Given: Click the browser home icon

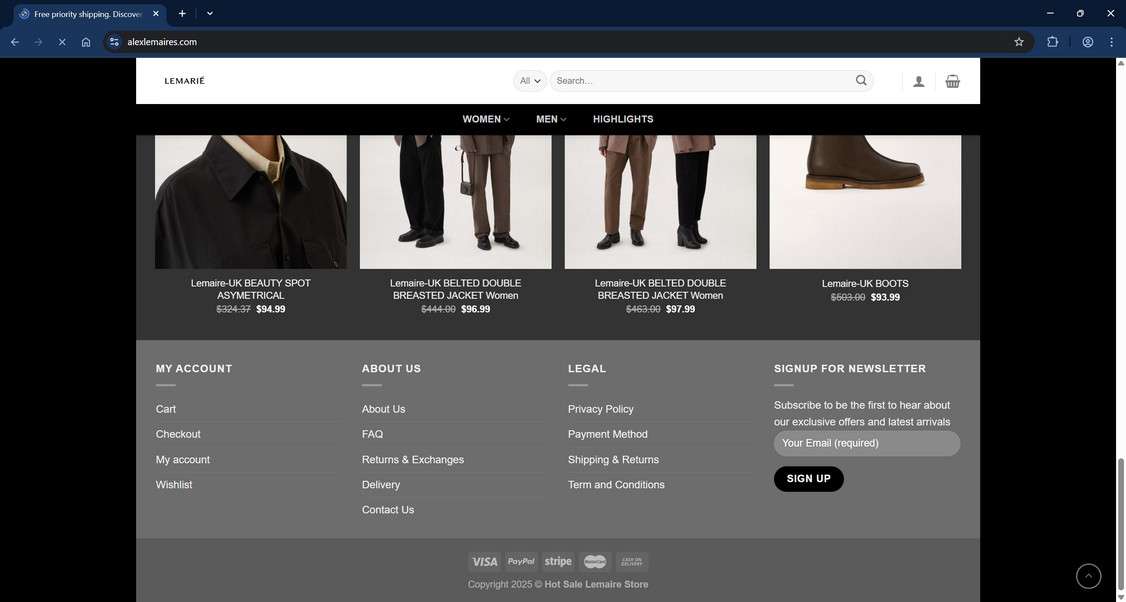Looking at the screenshot, I should tap(85, 42).
